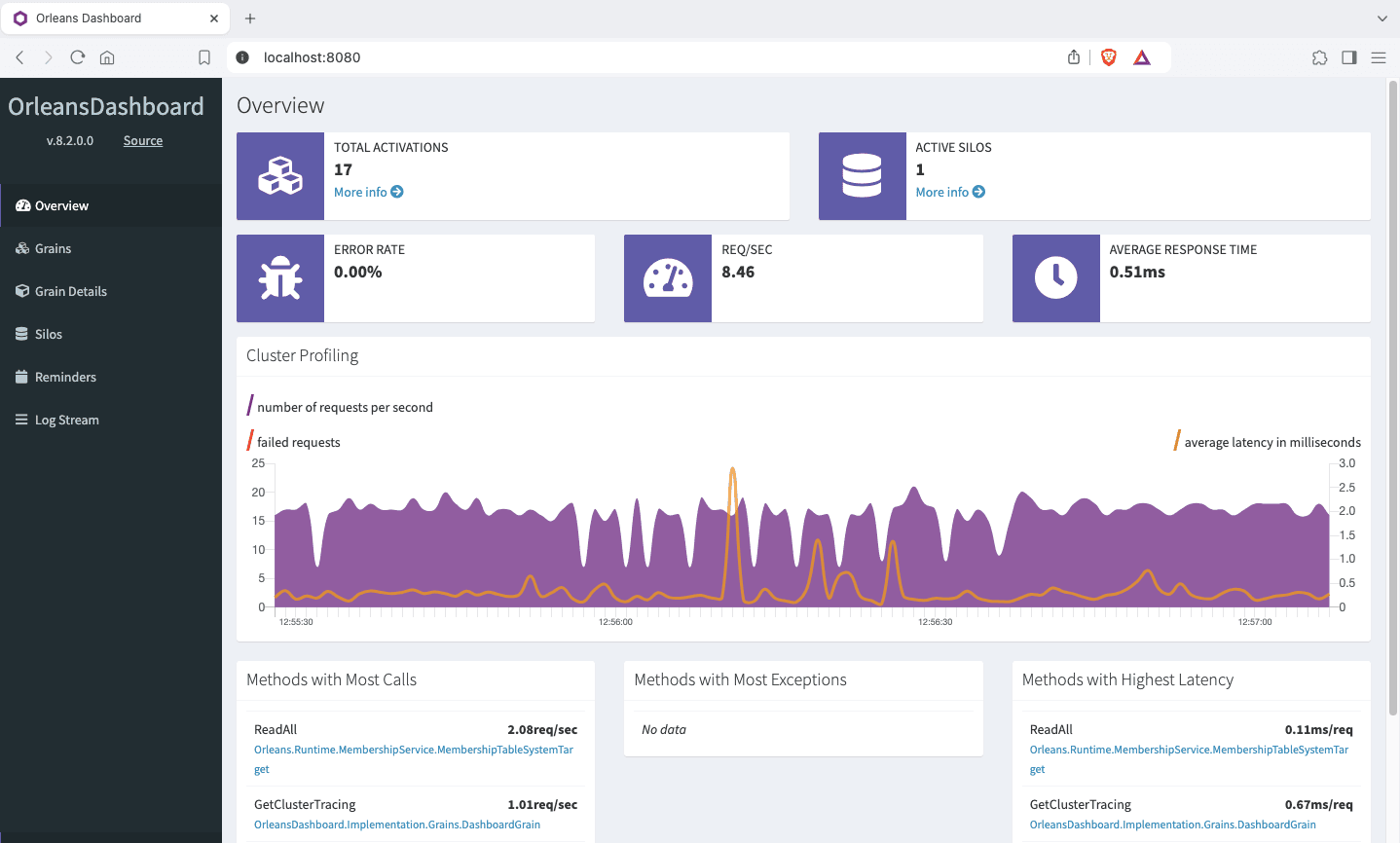The image size is (1400, 843).
Task: Click the Grains cubes sidebar icon
Action: click(x=22, y=248)
